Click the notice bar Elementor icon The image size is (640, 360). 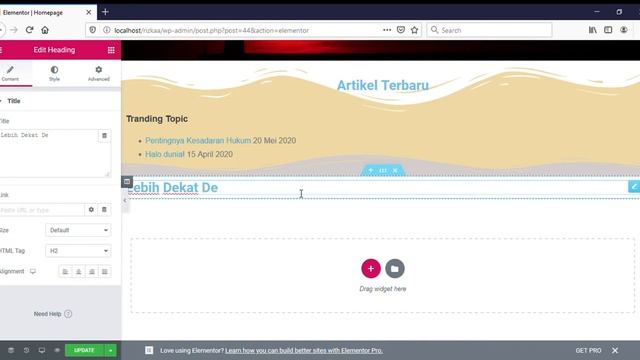(x=149, y=350)
